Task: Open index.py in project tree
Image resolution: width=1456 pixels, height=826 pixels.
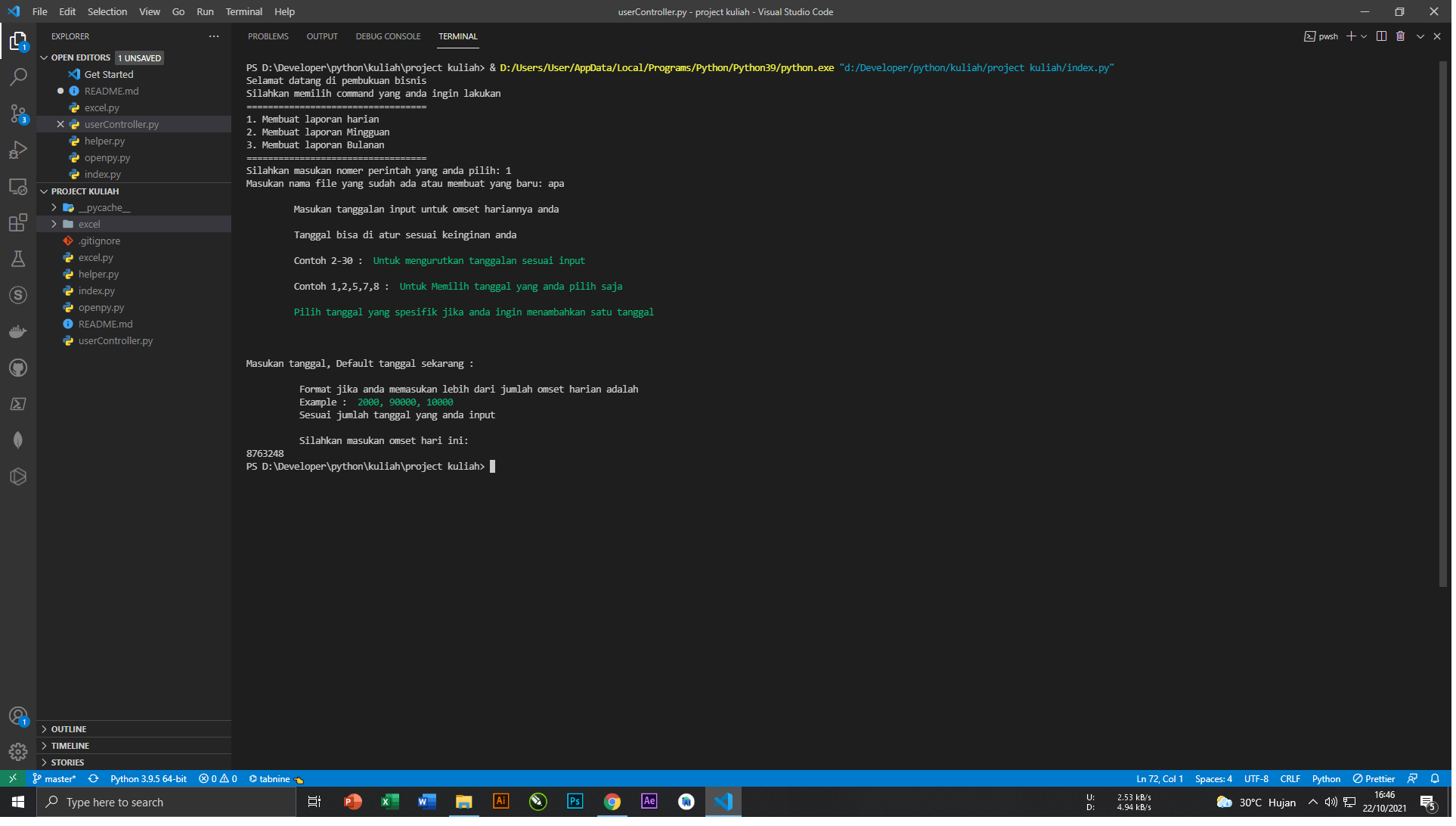Action: [97, 291]
